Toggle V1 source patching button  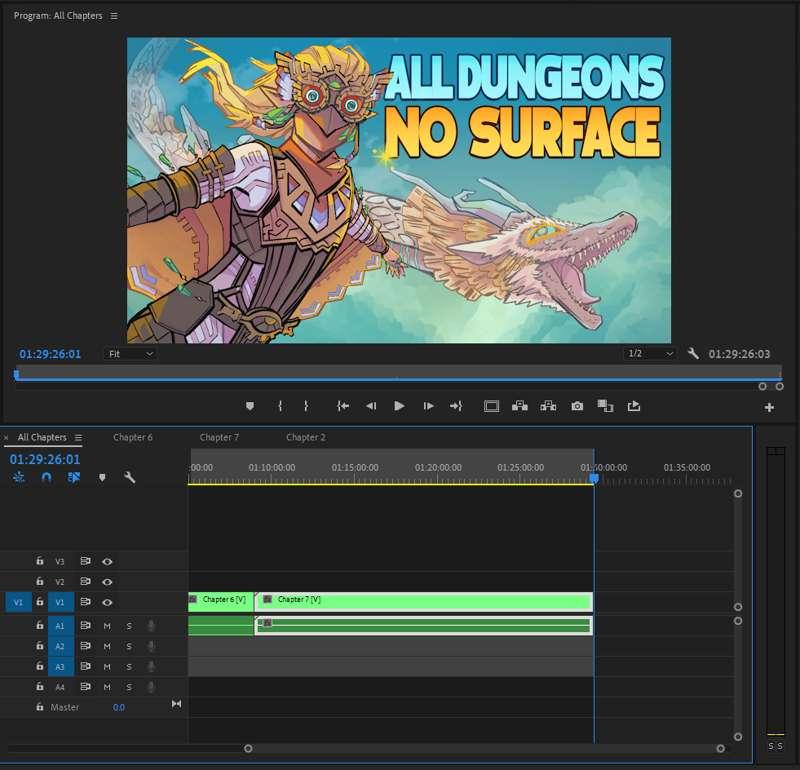(18, 602)
